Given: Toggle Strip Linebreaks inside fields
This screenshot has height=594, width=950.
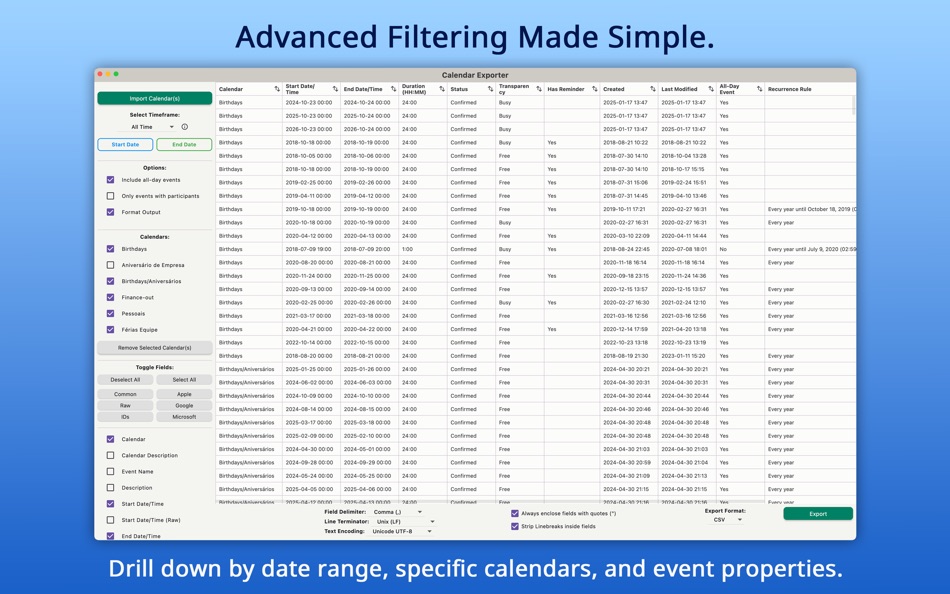Looking at the screenshot, I should [515, 526].
